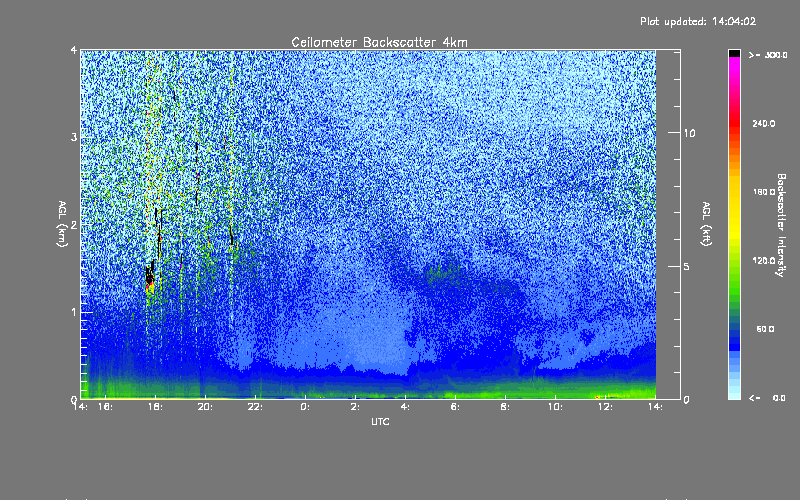The height and width of the screenshot is (500, 800).
Task: Select the '8:' time label on the UTC axis
Action: pyautogui.click(x=505, y=407)
